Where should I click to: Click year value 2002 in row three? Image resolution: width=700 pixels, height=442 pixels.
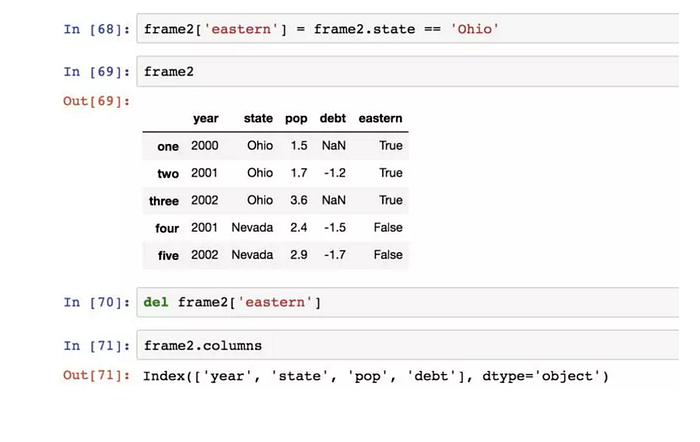[204, 200]
